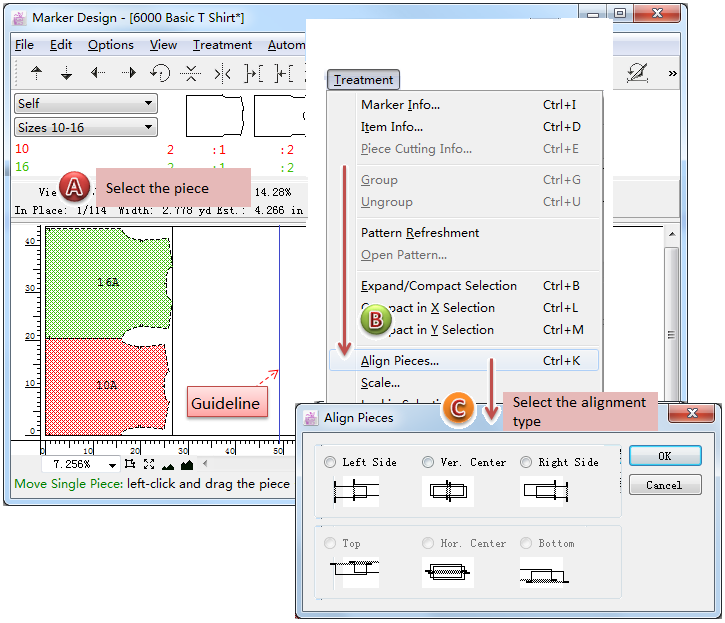
Task: Click the move piece down arrow icon
Action: pos(67,73)
